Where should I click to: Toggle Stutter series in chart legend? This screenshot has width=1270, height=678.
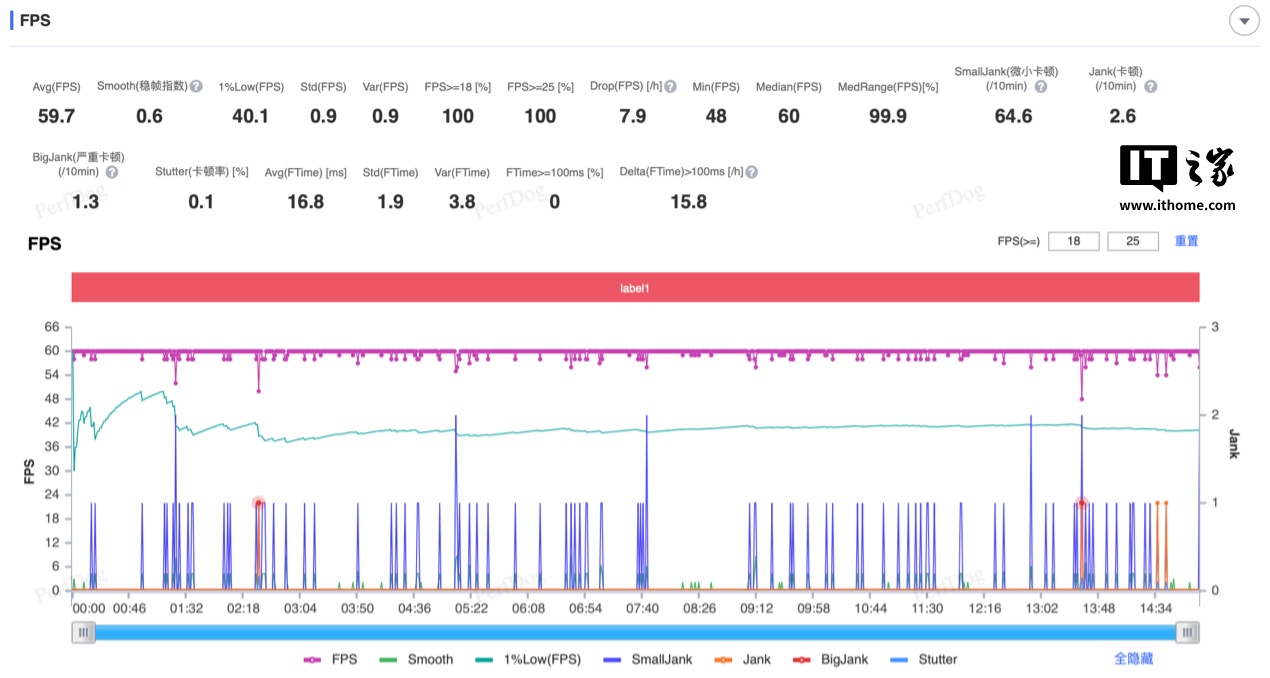click(925, 659)
